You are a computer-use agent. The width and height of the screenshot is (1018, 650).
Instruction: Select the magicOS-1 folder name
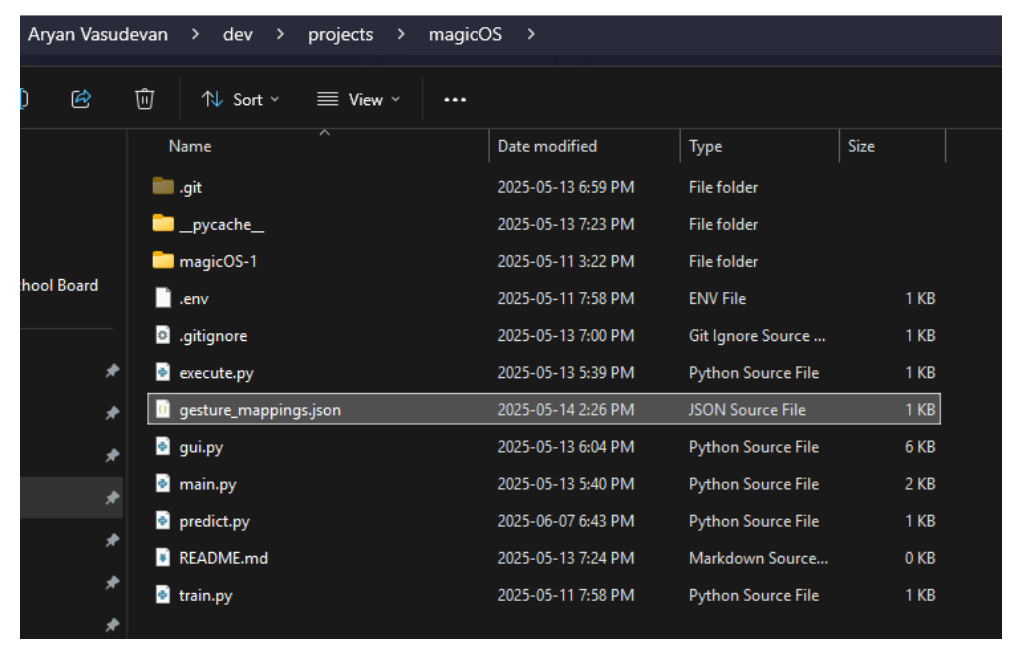(218, 261)
